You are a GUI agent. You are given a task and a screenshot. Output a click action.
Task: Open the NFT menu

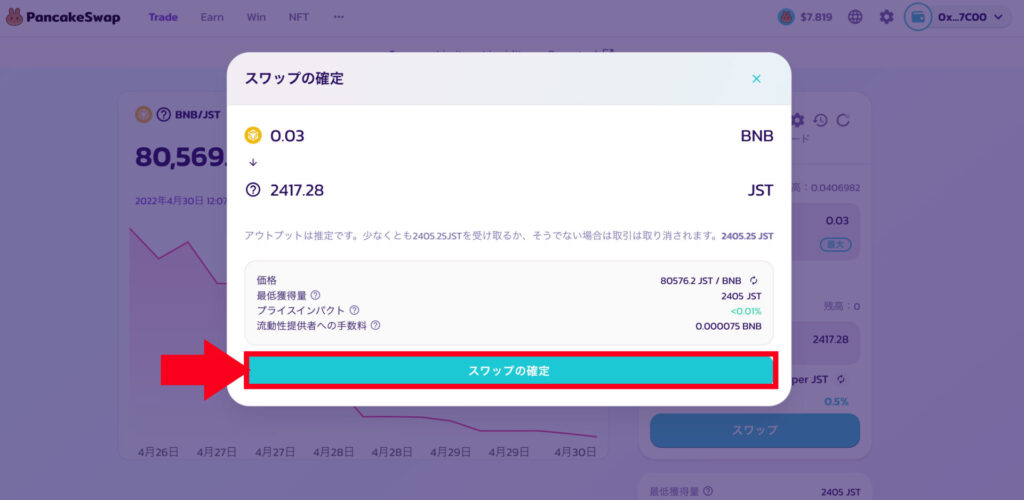[298, 17]
